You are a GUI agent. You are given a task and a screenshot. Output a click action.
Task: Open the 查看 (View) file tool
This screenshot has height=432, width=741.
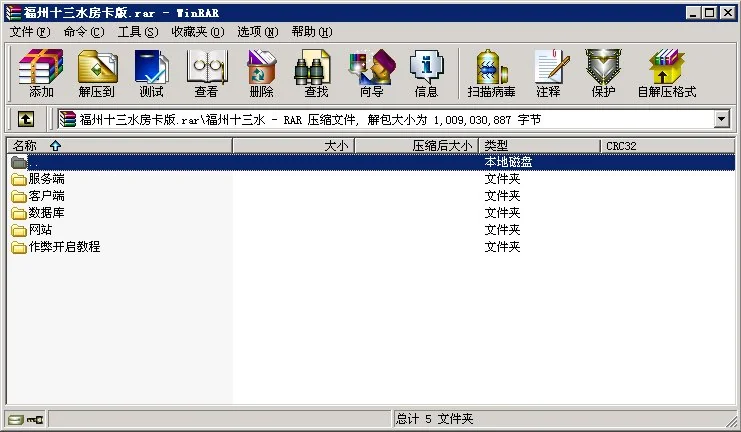pyautogui.click(x=206, y=73)
